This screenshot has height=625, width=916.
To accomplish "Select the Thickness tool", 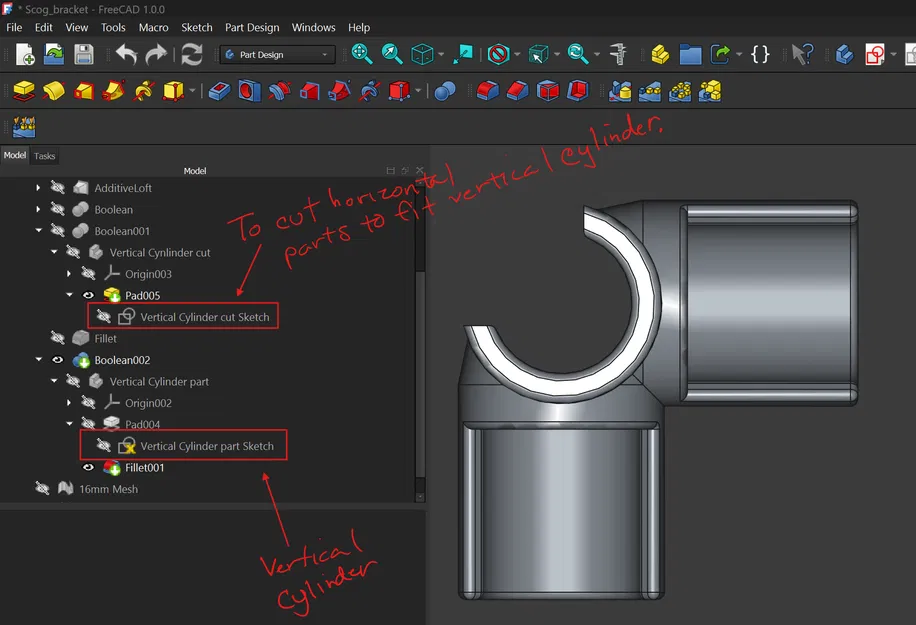I will (x=578, y=91).
